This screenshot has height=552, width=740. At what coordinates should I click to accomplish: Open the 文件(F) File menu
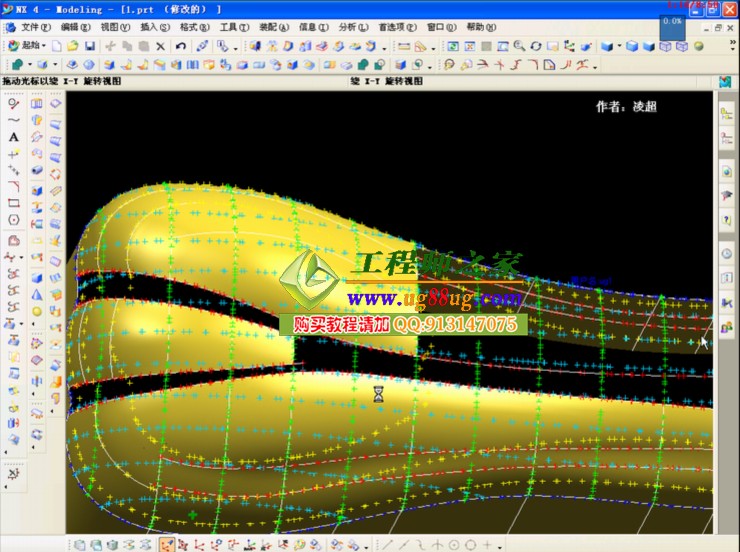(36, 27)
